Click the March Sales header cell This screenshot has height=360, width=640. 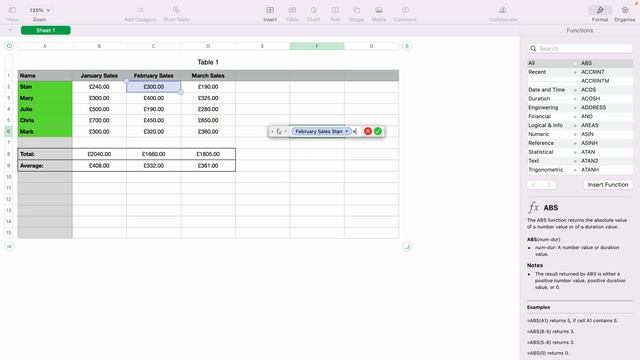208,76
